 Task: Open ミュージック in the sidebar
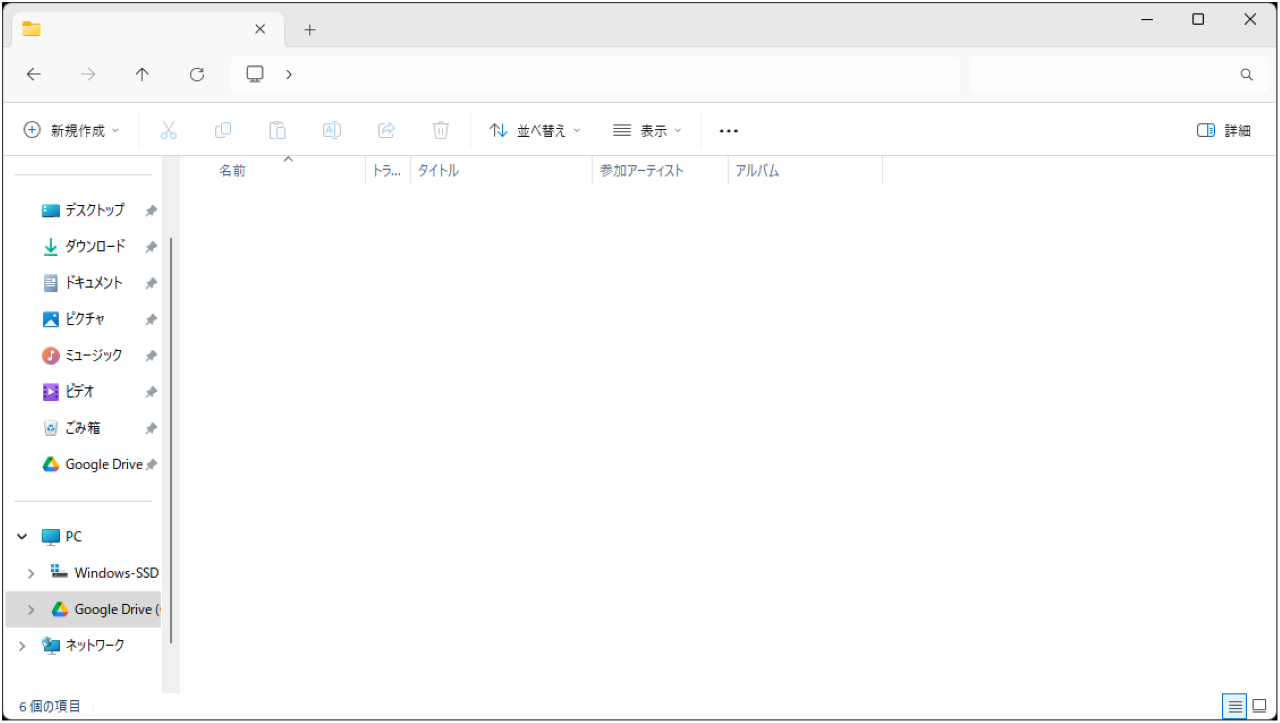click(84, 355)
